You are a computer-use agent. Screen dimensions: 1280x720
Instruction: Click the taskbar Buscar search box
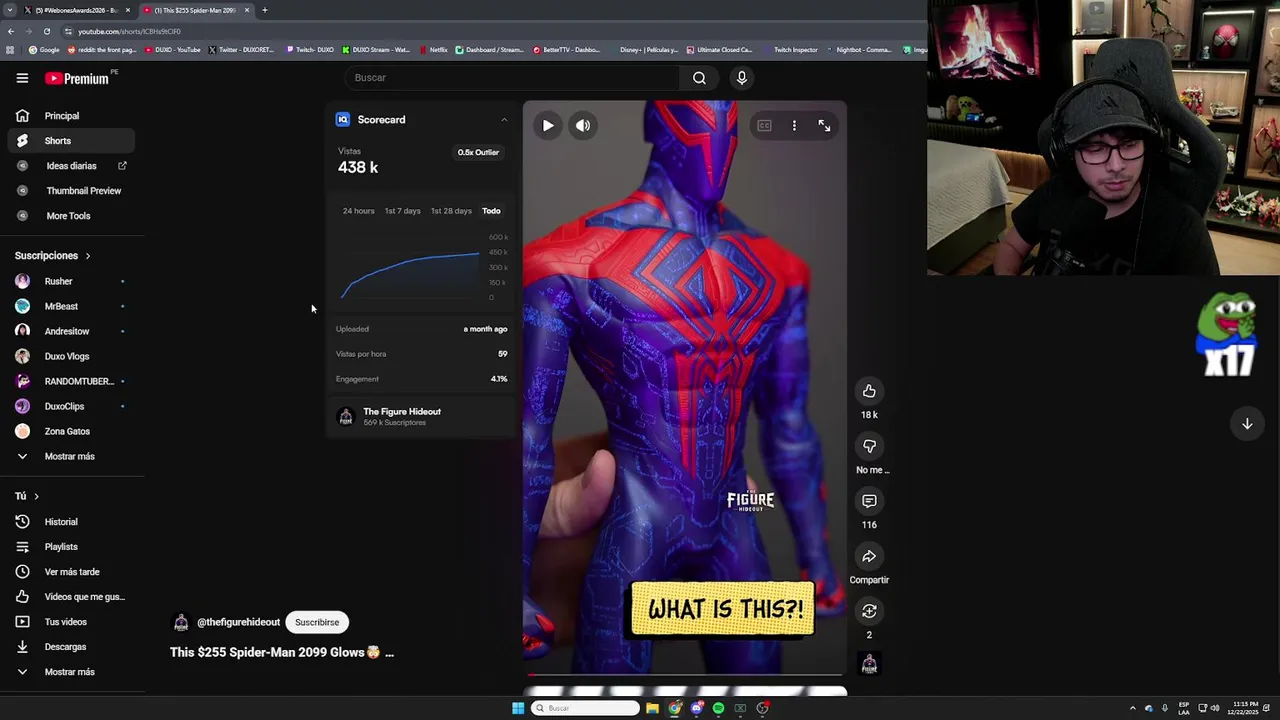point(585,708)
